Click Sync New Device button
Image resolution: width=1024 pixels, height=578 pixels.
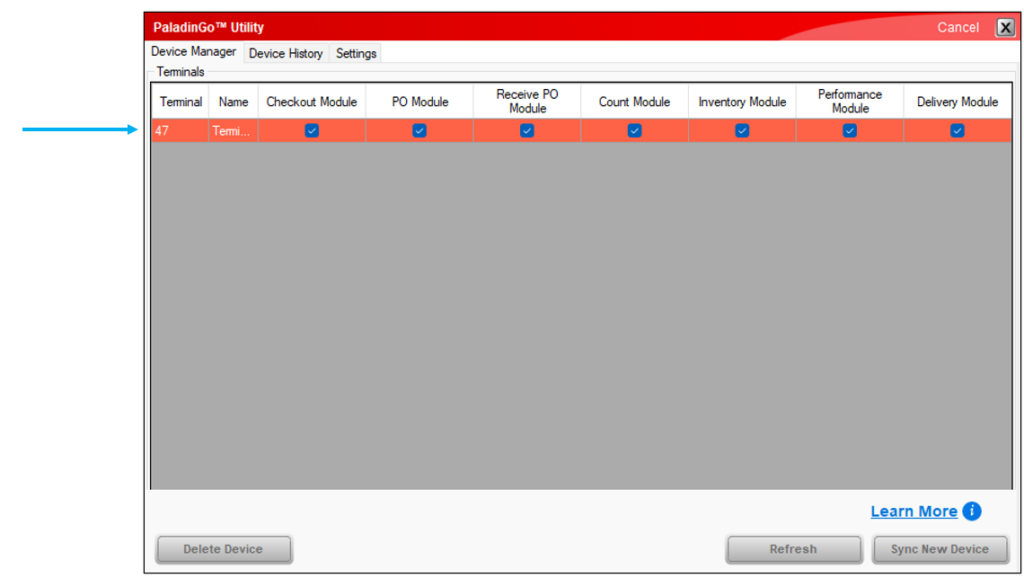940,549
